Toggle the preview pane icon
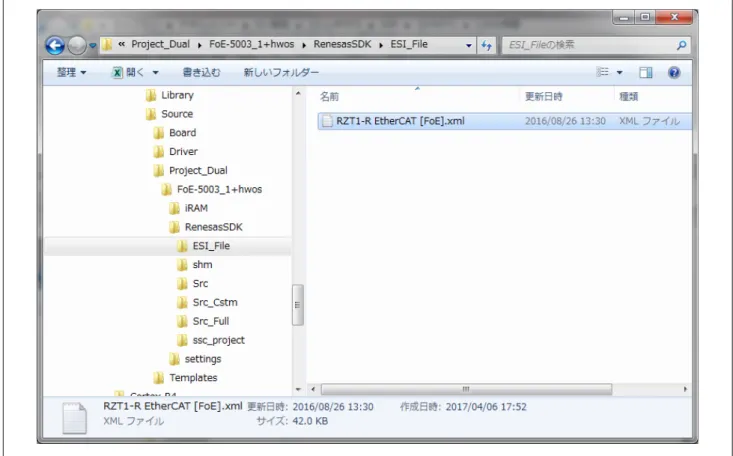The width and height of the screenshot is (733, 456). (x=646, y=72)
